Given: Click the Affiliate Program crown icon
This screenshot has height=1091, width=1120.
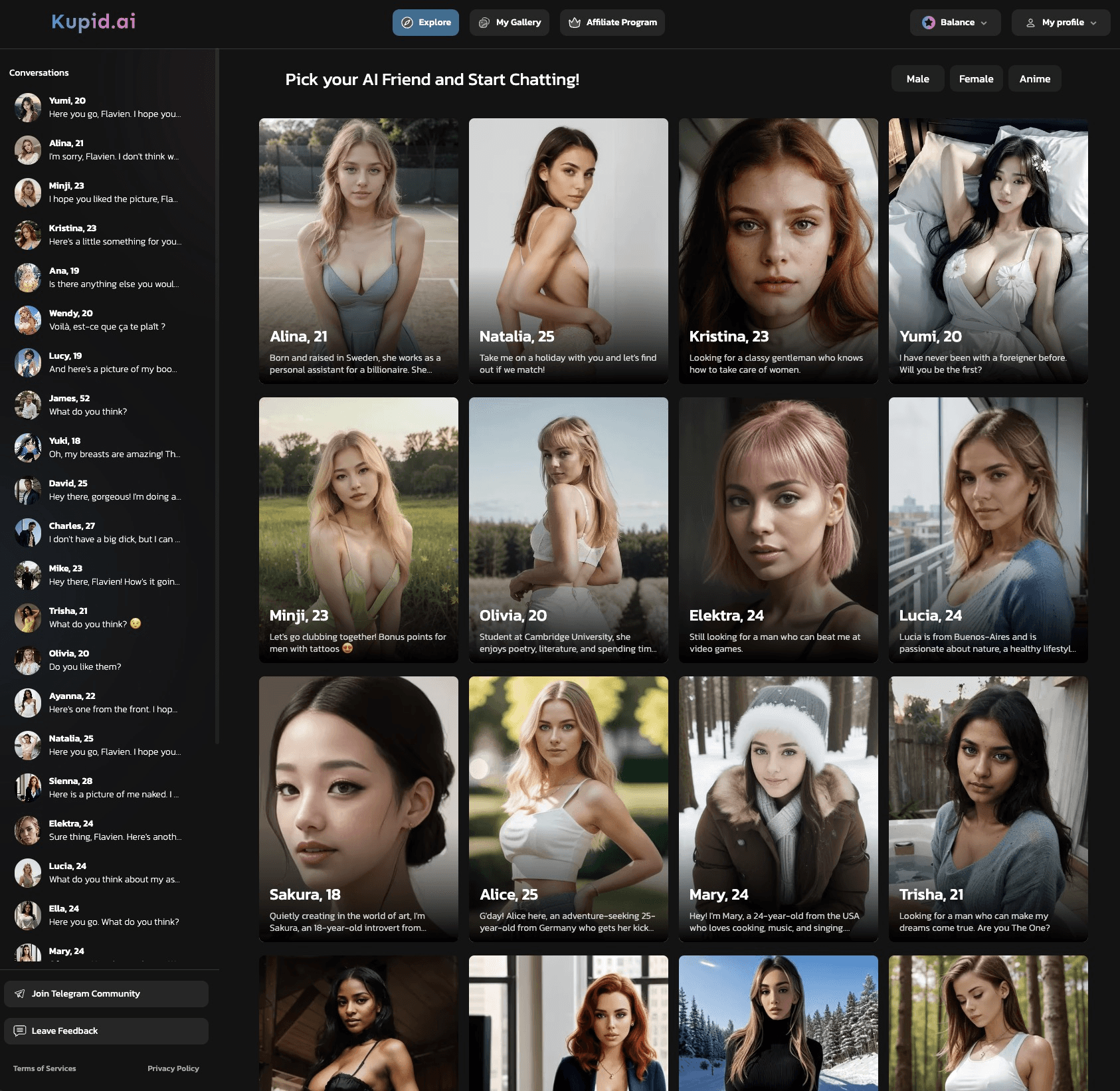Looking at the screenshot, I should point(575,23).
